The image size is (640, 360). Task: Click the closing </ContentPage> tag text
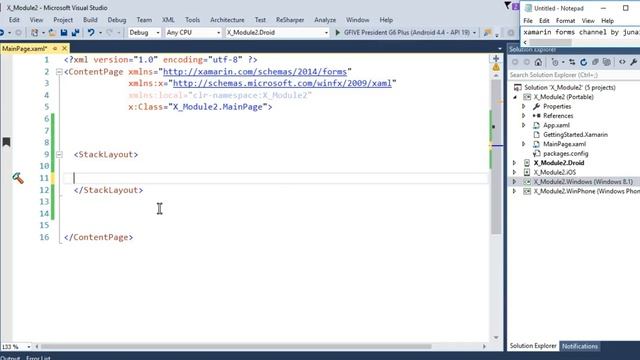98,237
